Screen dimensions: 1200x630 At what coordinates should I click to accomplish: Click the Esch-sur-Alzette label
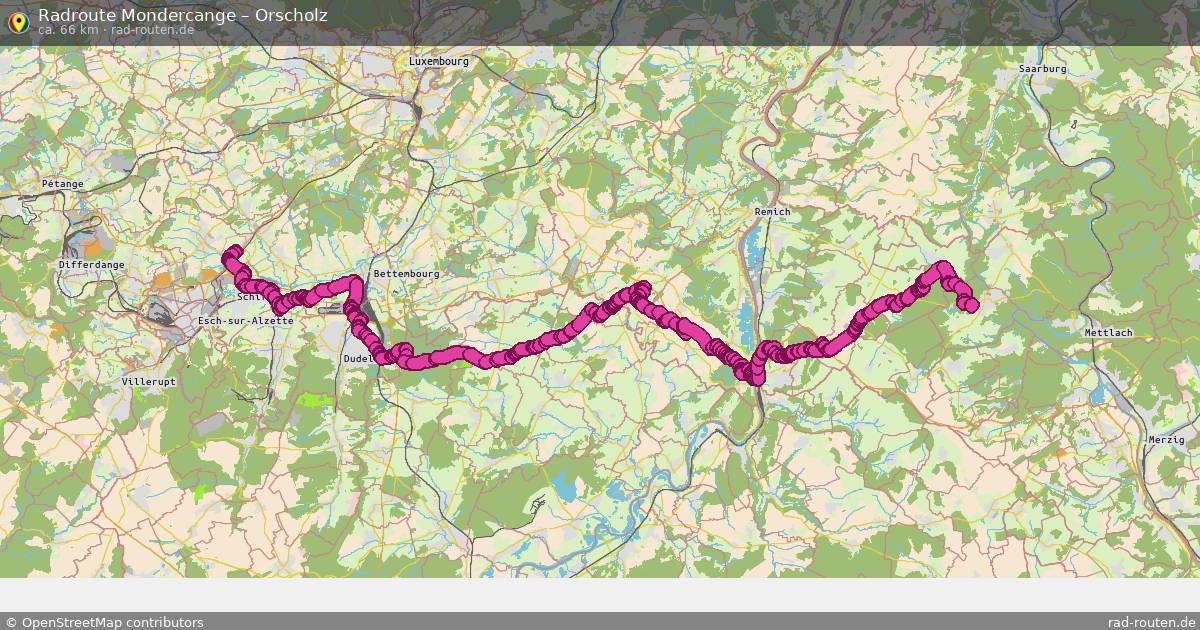click(x=246, y=320)
